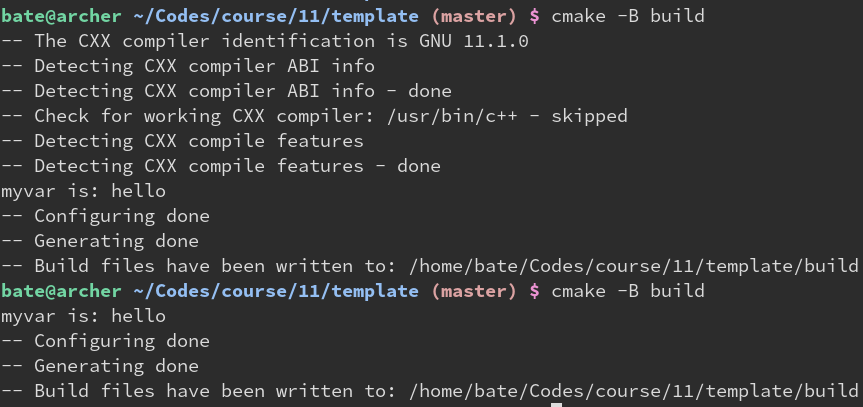
Task: Click the terminal cursor block at the bottom
Action: (x=556, y=404)
